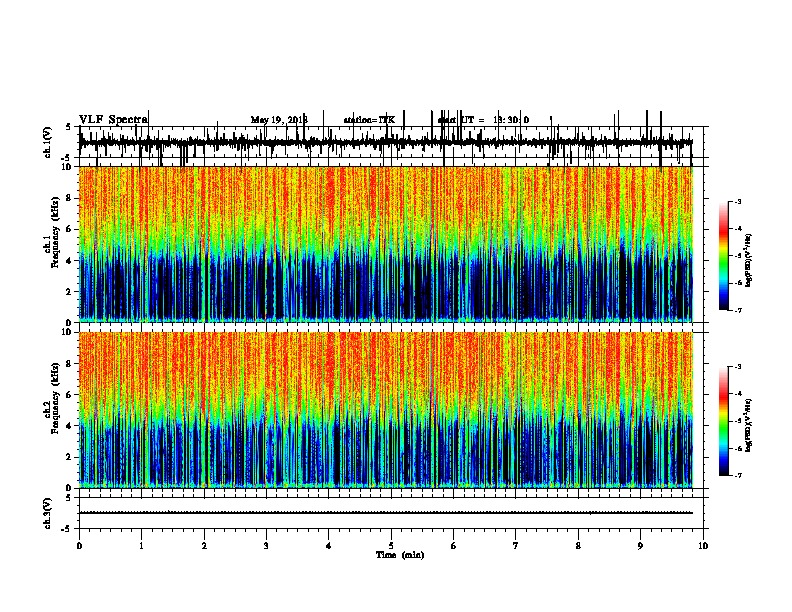Click the "8" kHz tick of ch.2 spectrogram

70,364
